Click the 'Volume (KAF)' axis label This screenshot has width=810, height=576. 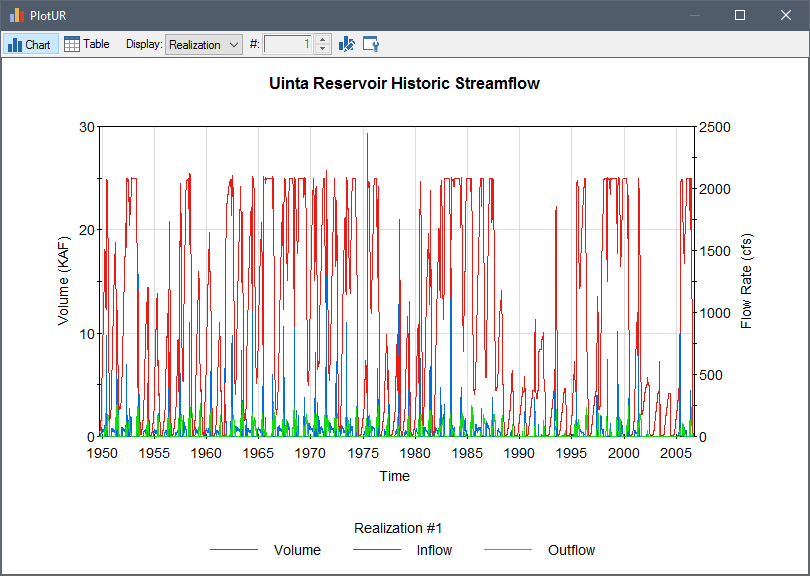[63, 282]
